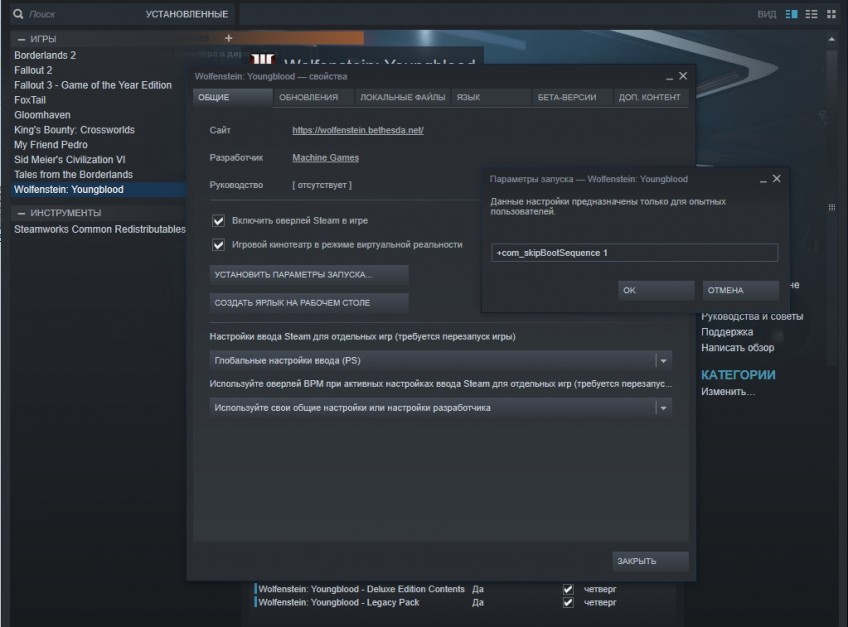Viewport: 848px width, 627px height.
Task: Click СОЗДАТЬ ЯРЛЫК НА РАБОЧЕМ СТОЛЕ button
Action: (309, 303)
